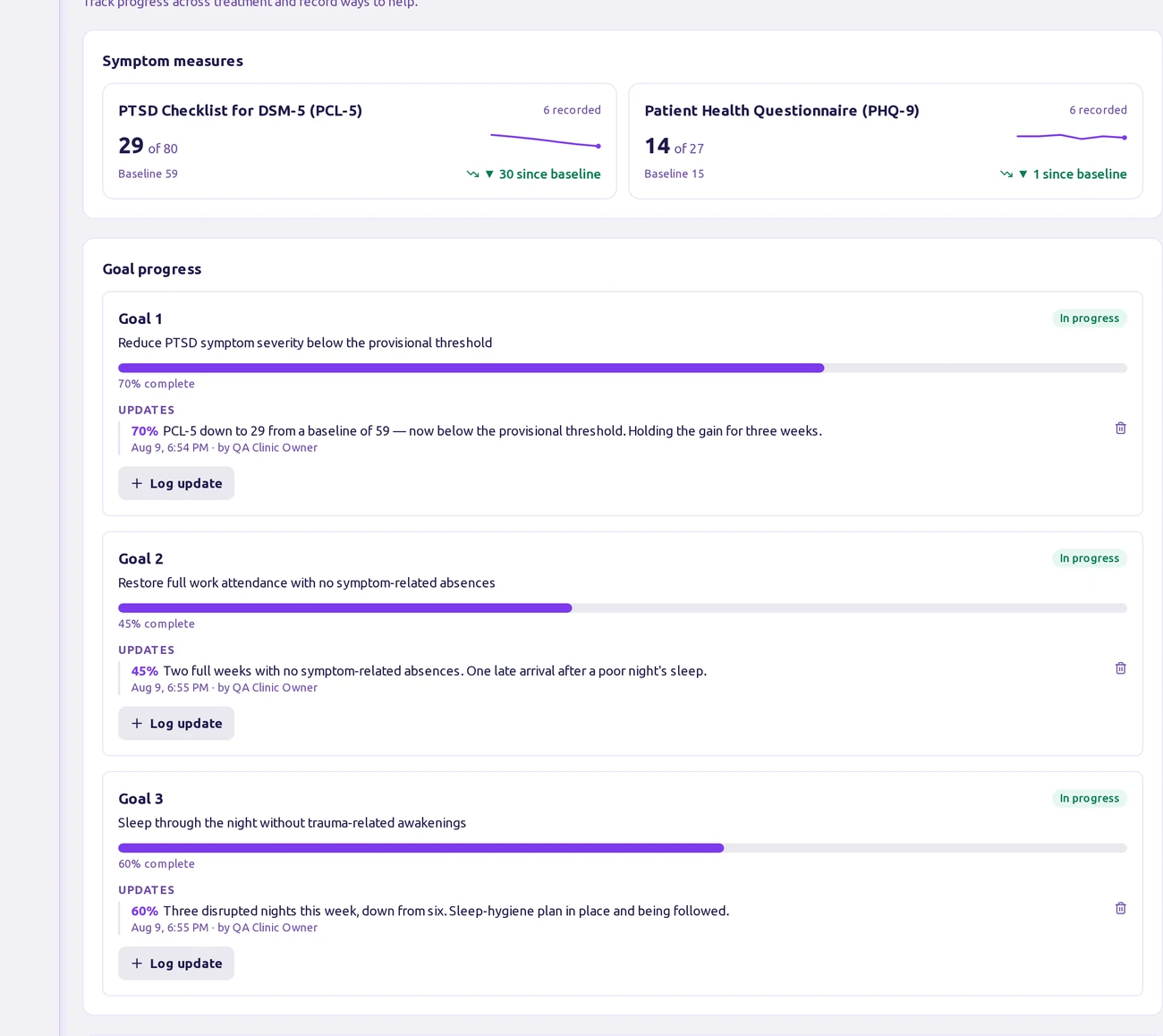Screen dimensions: 1163x1036
Task: Click plus icon in Goal 1 Log update
Action: (137, 483)
